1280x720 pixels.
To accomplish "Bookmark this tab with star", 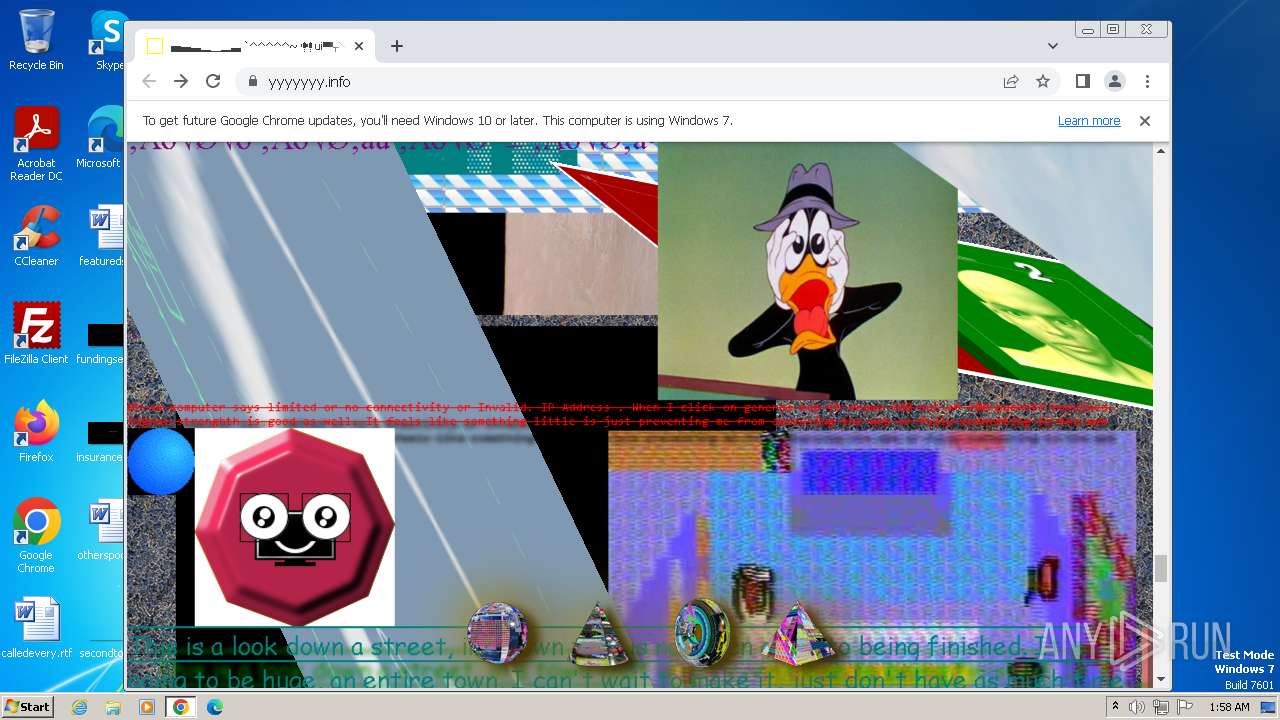I will [x=1043, y=82].
